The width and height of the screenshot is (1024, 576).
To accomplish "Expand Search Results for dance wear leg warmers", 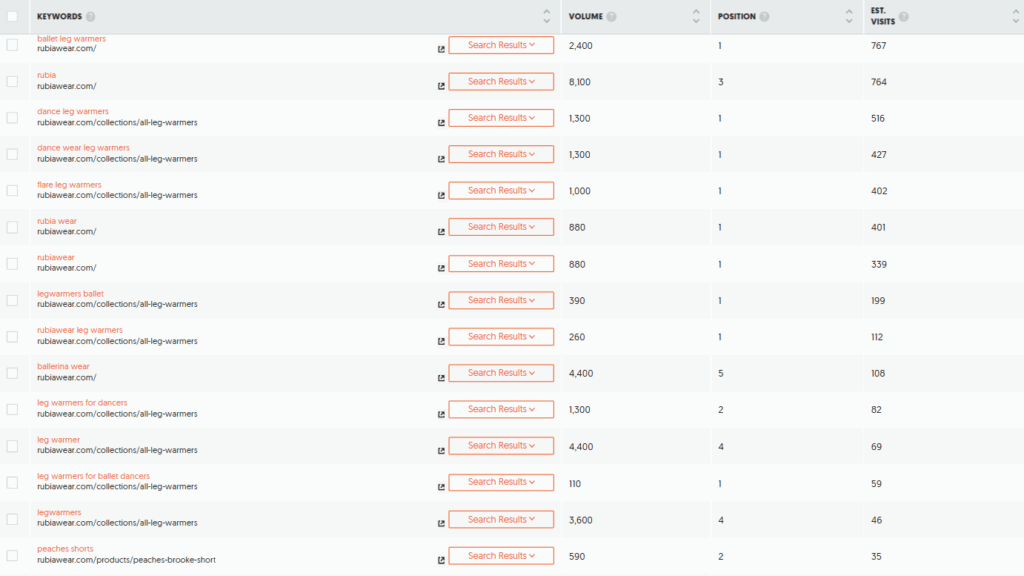I will (501, 154).
